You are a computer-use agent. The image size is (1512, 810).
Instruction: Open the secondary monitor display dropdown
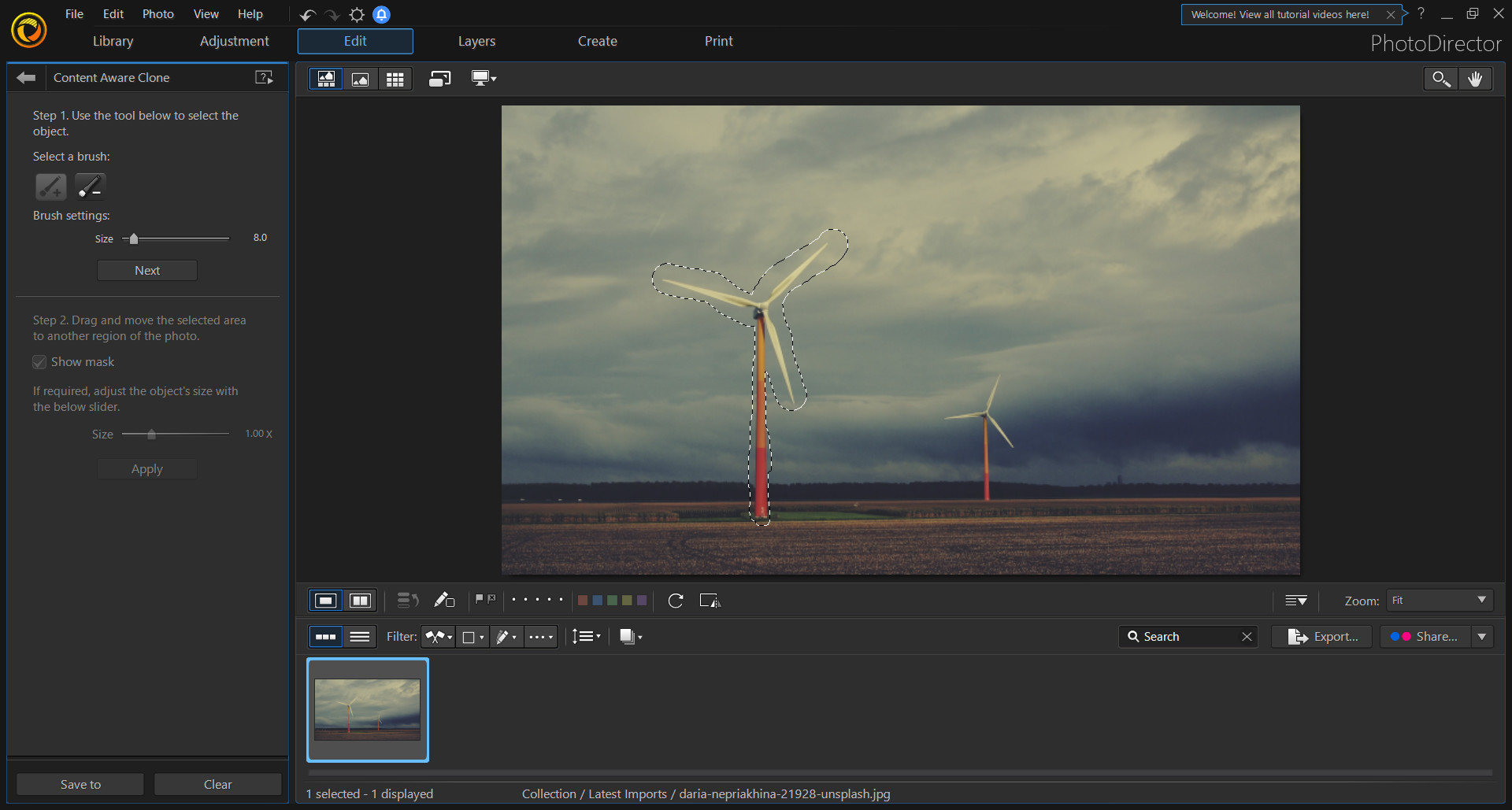[x=483, y=78]
